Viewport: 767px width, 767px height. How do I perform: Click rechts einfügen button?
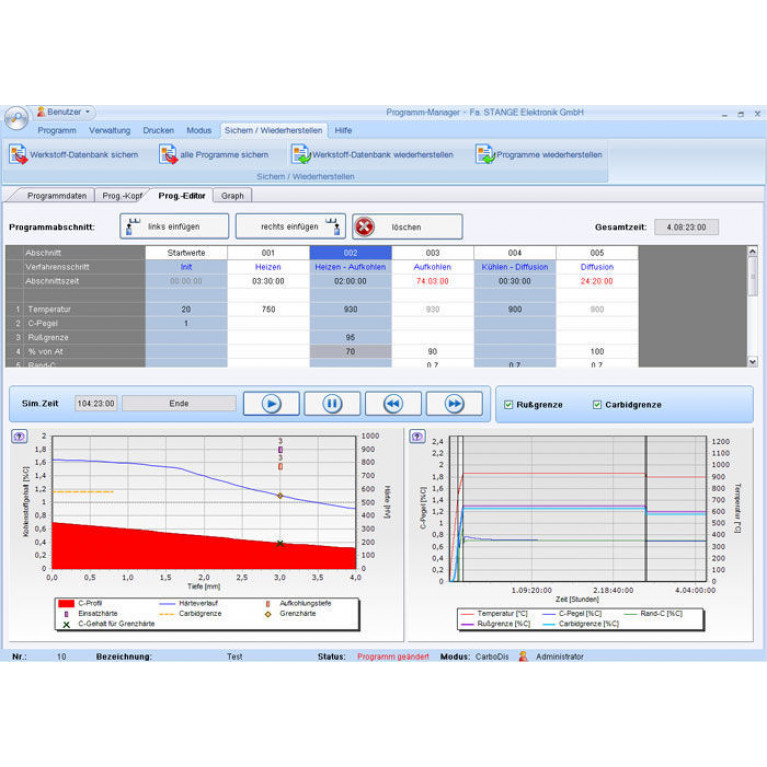(x=290, y=227)
